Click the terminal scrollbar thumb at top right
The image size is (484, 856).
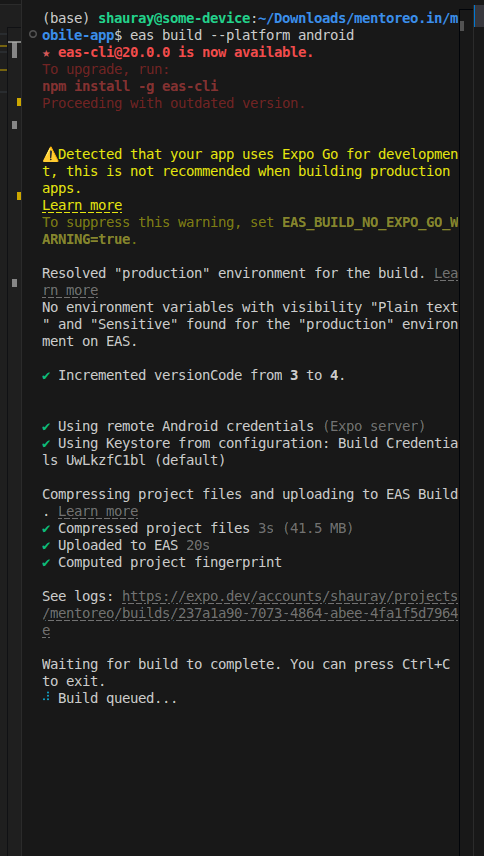click(462, 26)
